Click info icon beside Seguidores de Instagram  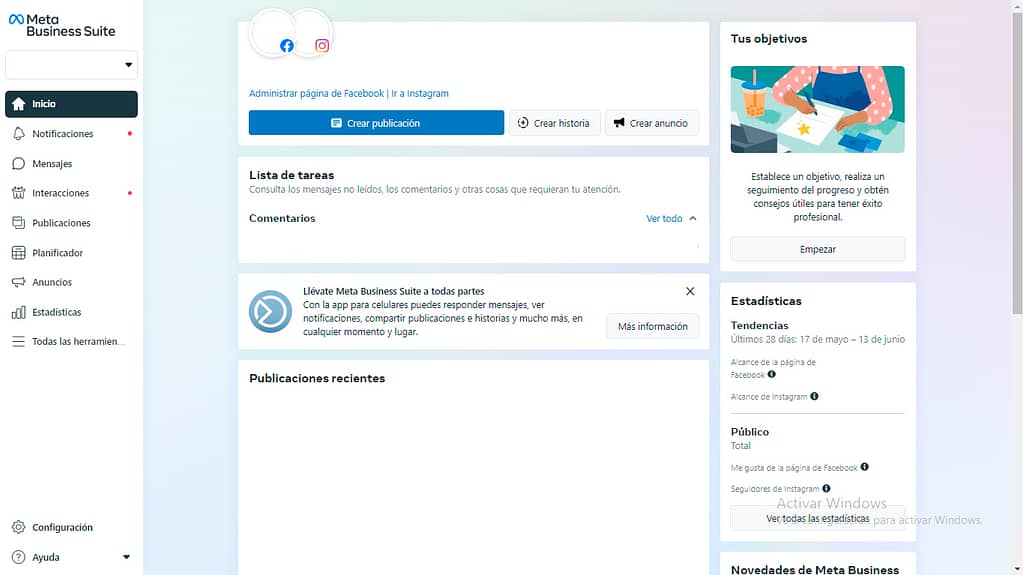click(827, 488)
